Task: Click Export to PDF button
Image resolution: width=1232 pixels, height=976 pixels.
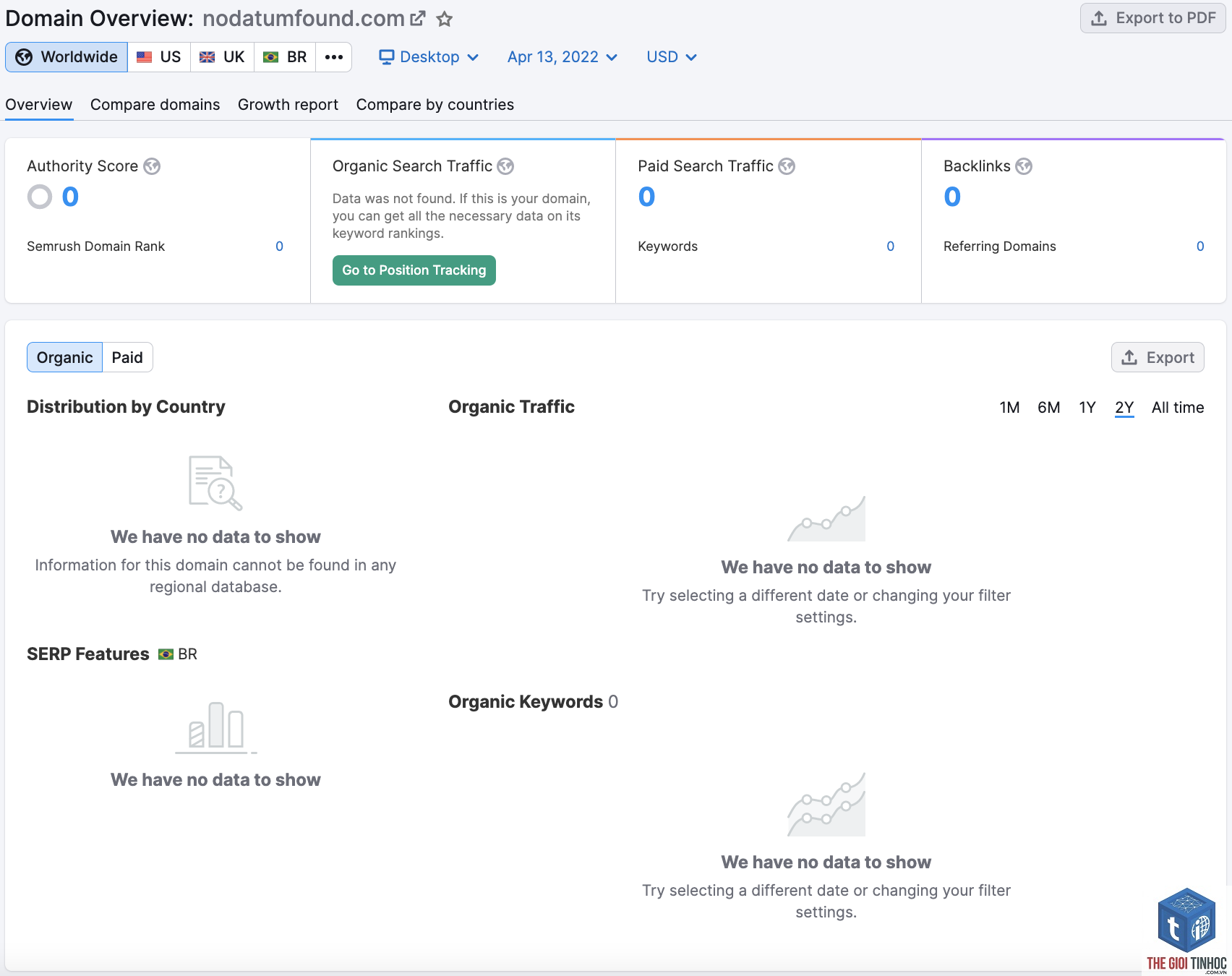Action: [1153, 18]
